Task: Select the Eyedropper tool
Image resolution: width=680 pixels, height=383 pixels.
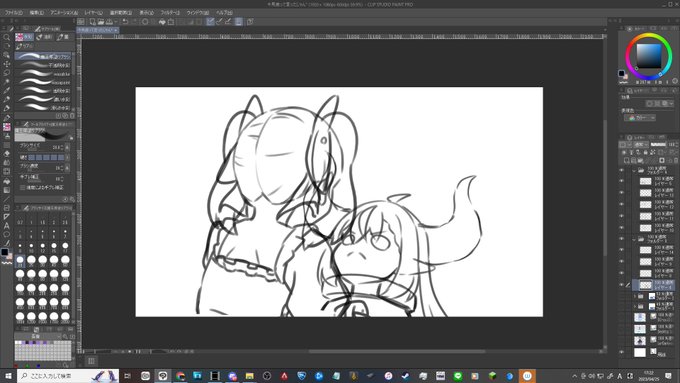Action: coord(7,91)
